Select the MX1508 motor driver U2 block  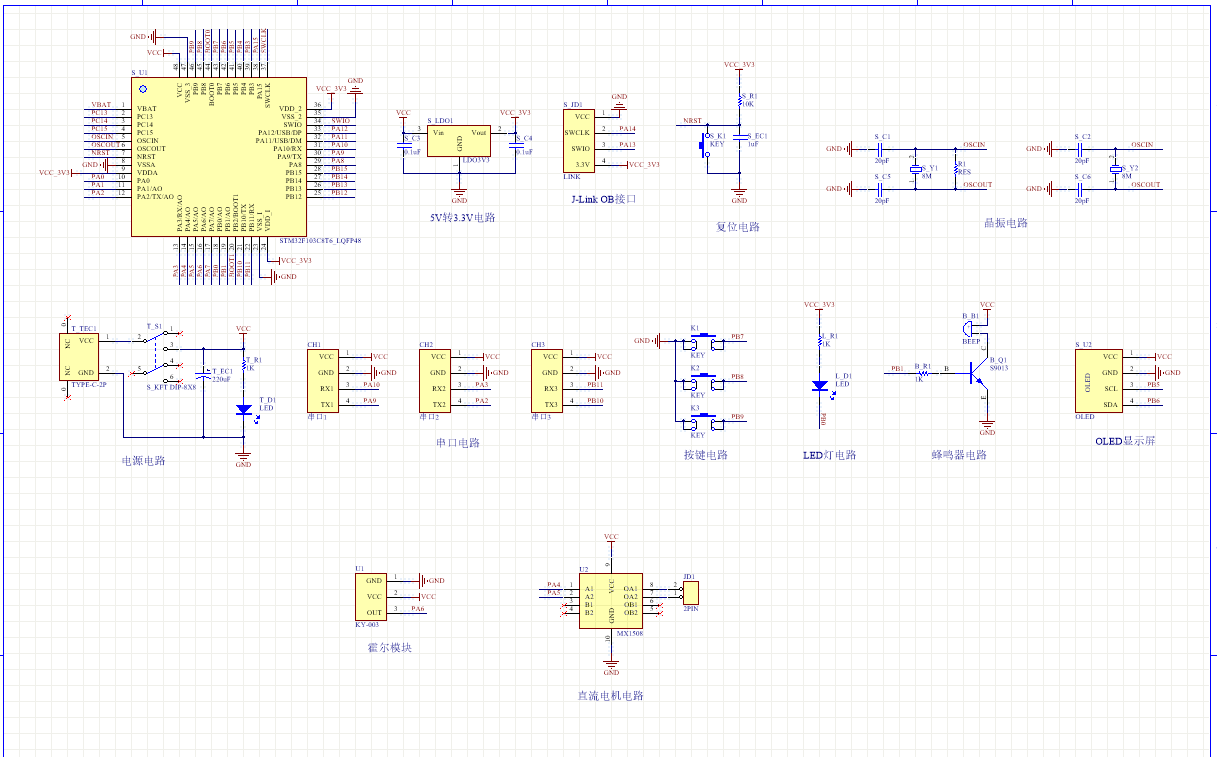point(611,600)
